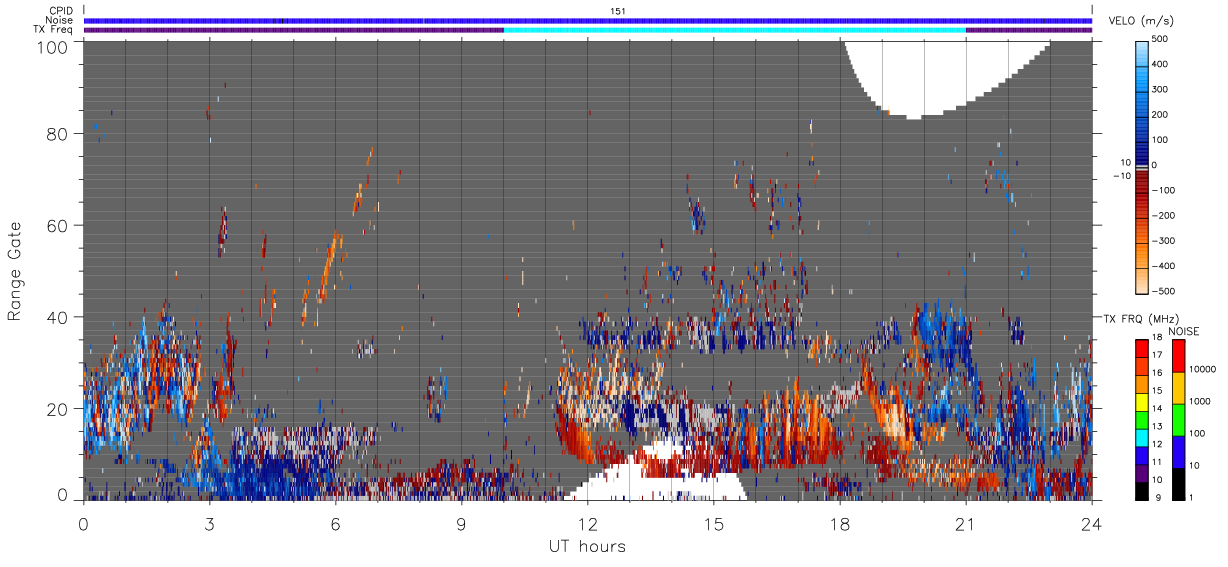
Task: Click the 10000 label on the NOISE legend
Action: [x=1205, y=370]
